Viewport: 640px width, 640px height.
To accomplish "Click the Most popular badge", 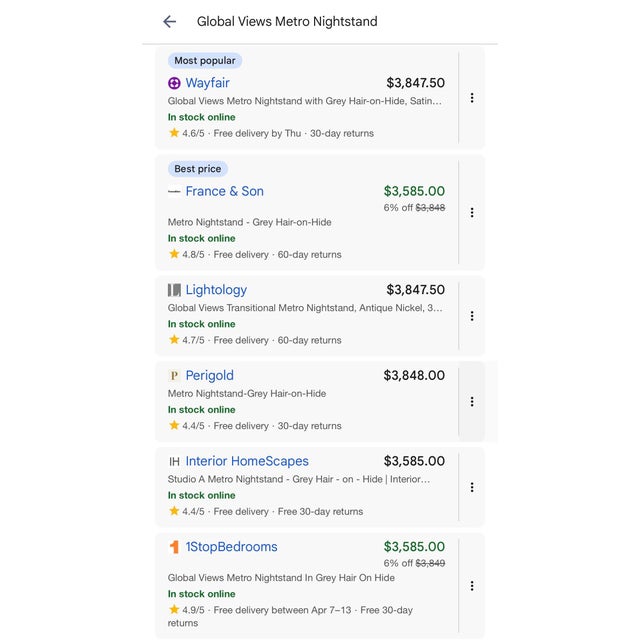I will 205,61.
